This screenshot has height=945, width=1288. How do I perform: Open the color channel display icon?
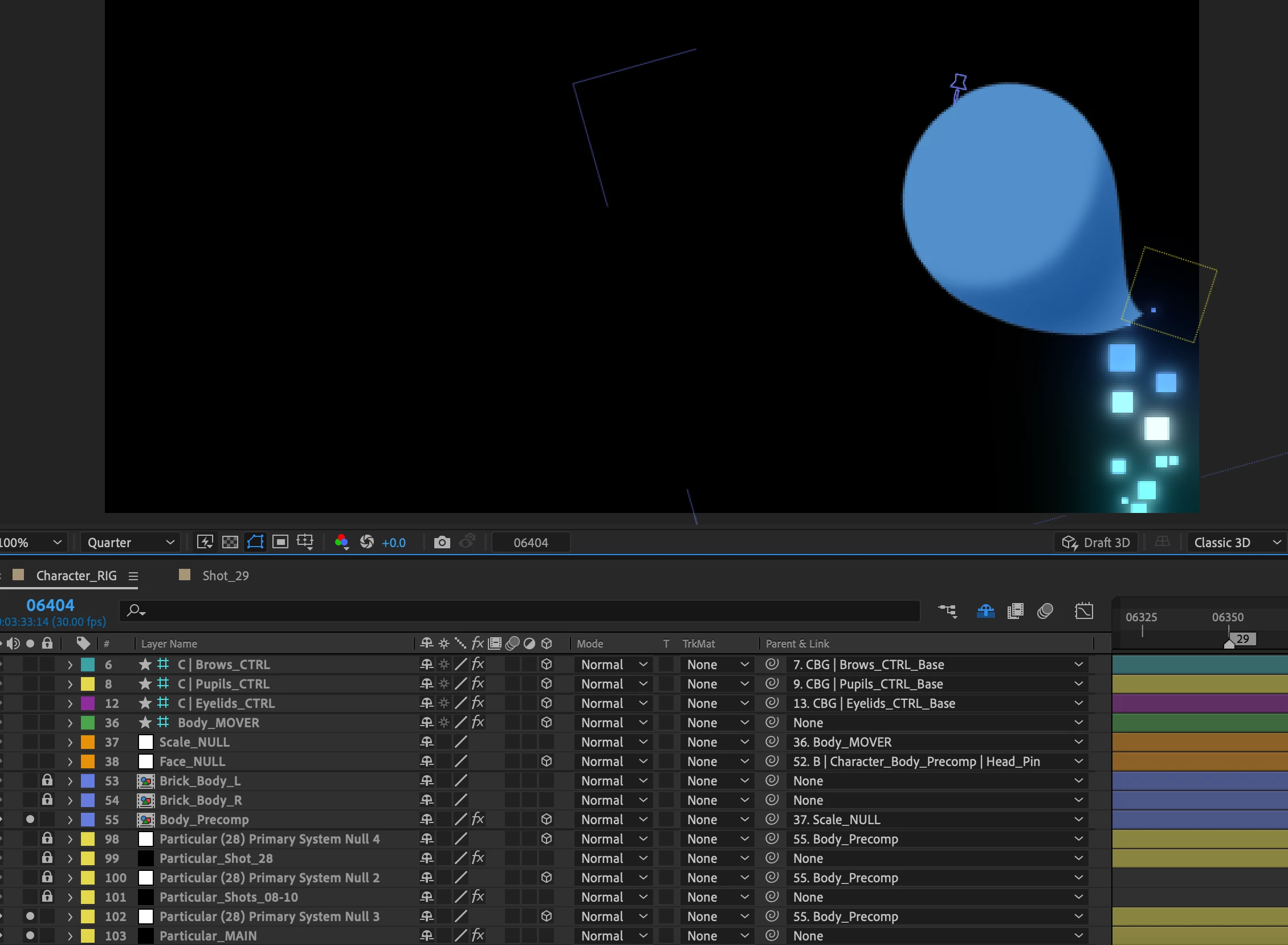pyautogui.click(x=341, y=542)
